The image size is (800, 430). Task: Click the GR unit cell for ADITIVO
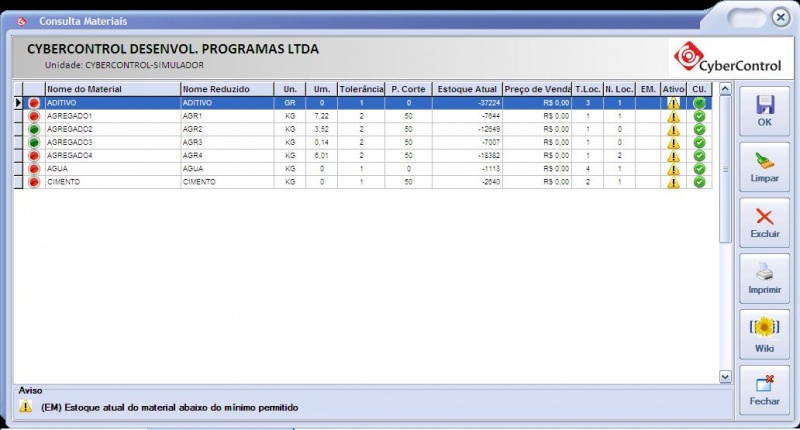290,103
